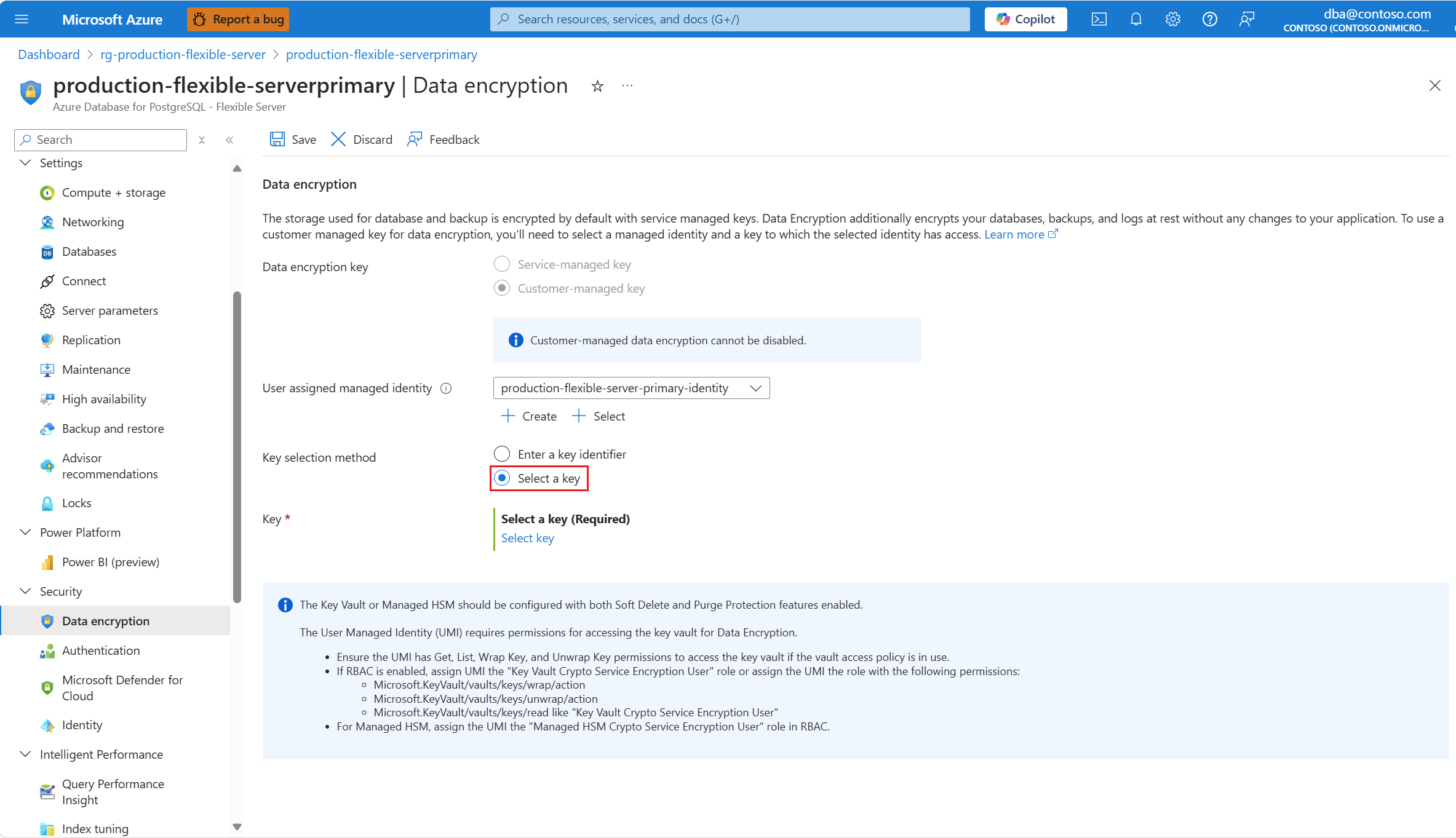
Task: Open the notifications bell
Action: (x=1136, y=19)
